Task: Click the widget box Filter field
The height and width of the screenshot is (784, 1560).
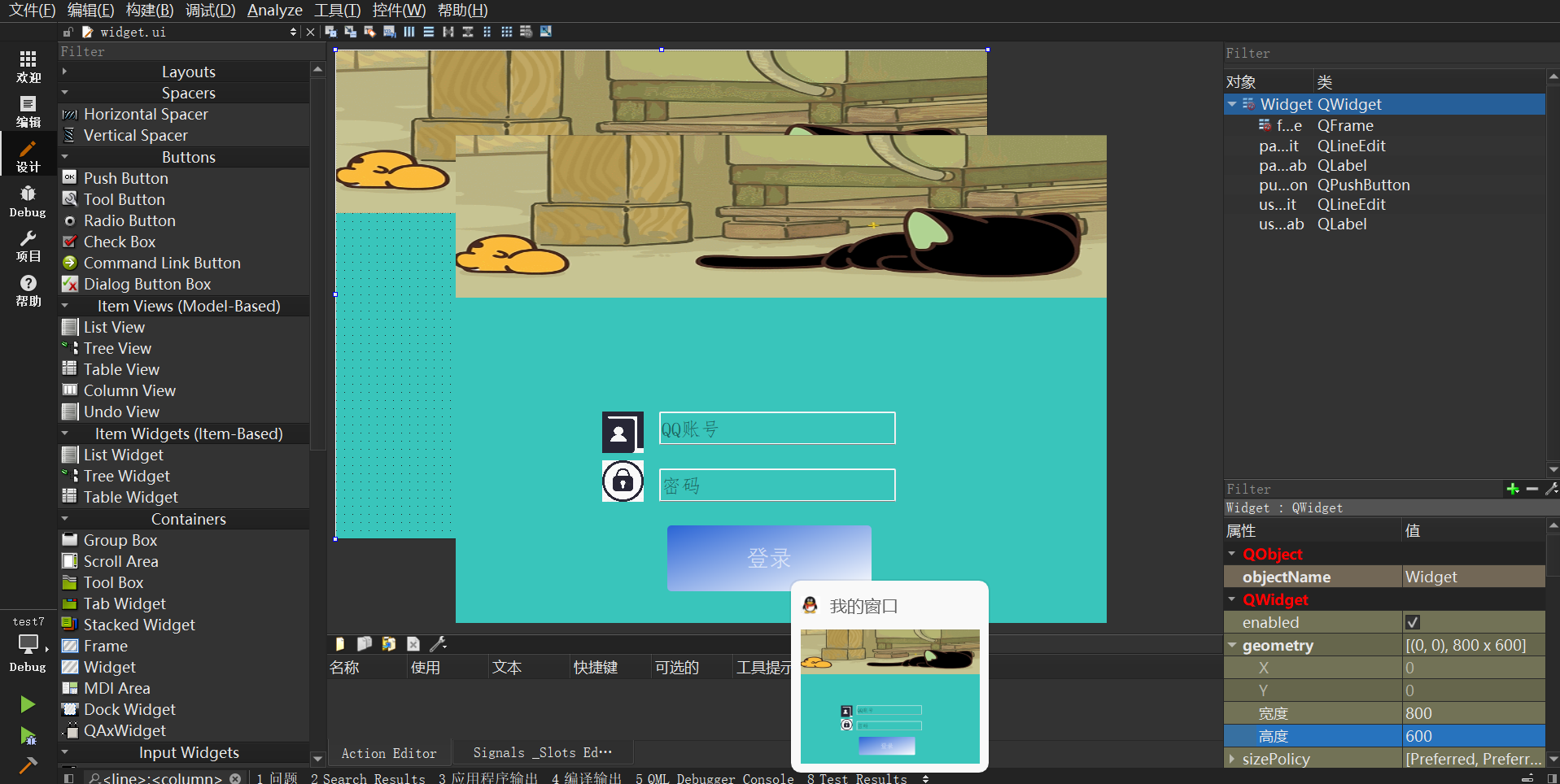Action: pyautogui.click(x=191, y=51)
